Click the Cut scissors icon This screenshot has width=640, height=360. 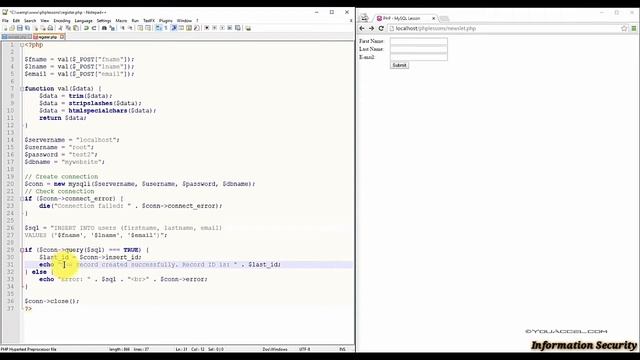(61, 28)
